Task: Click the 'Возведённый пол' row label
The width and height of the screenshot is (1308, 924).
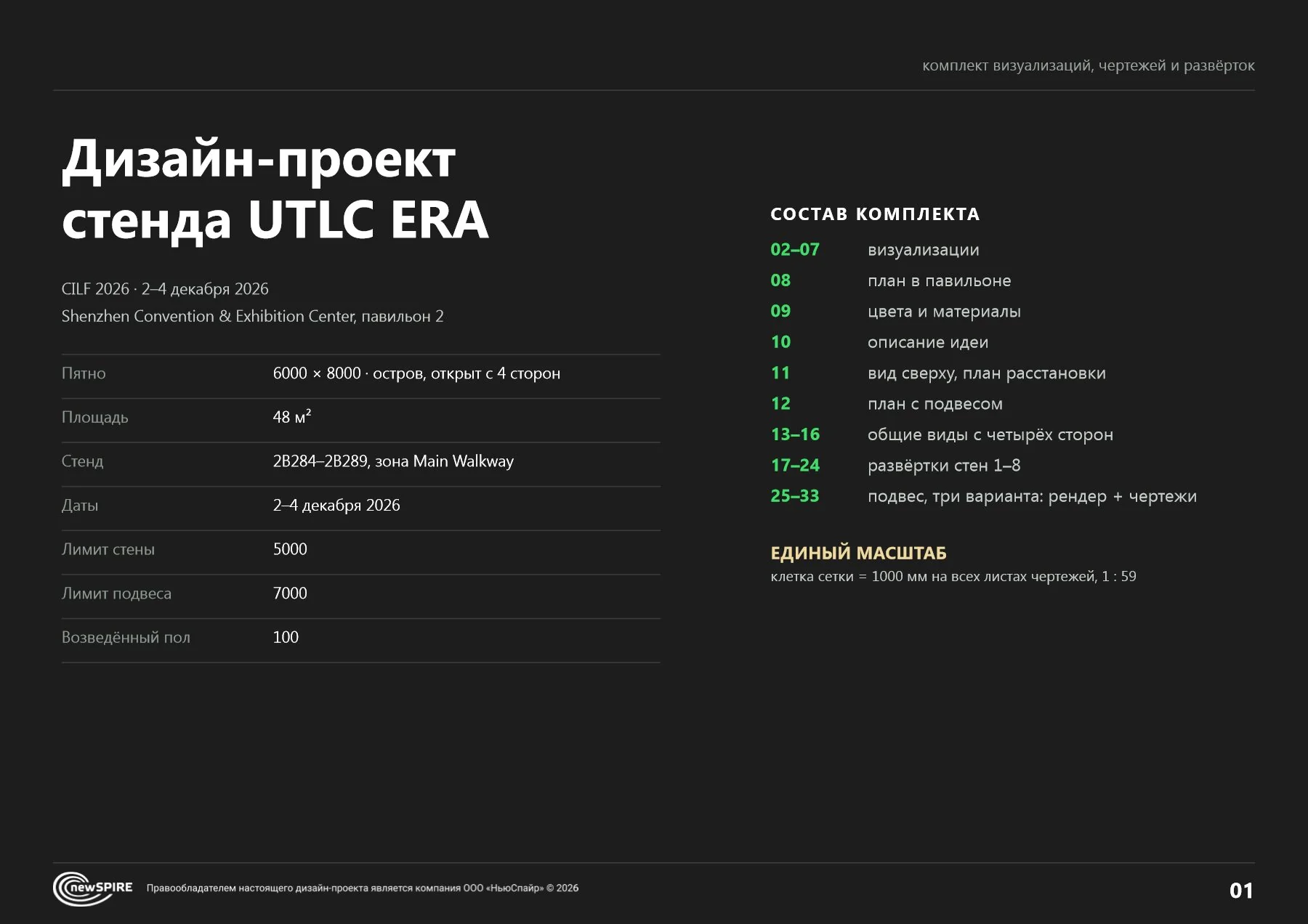Action: point(126,638)
